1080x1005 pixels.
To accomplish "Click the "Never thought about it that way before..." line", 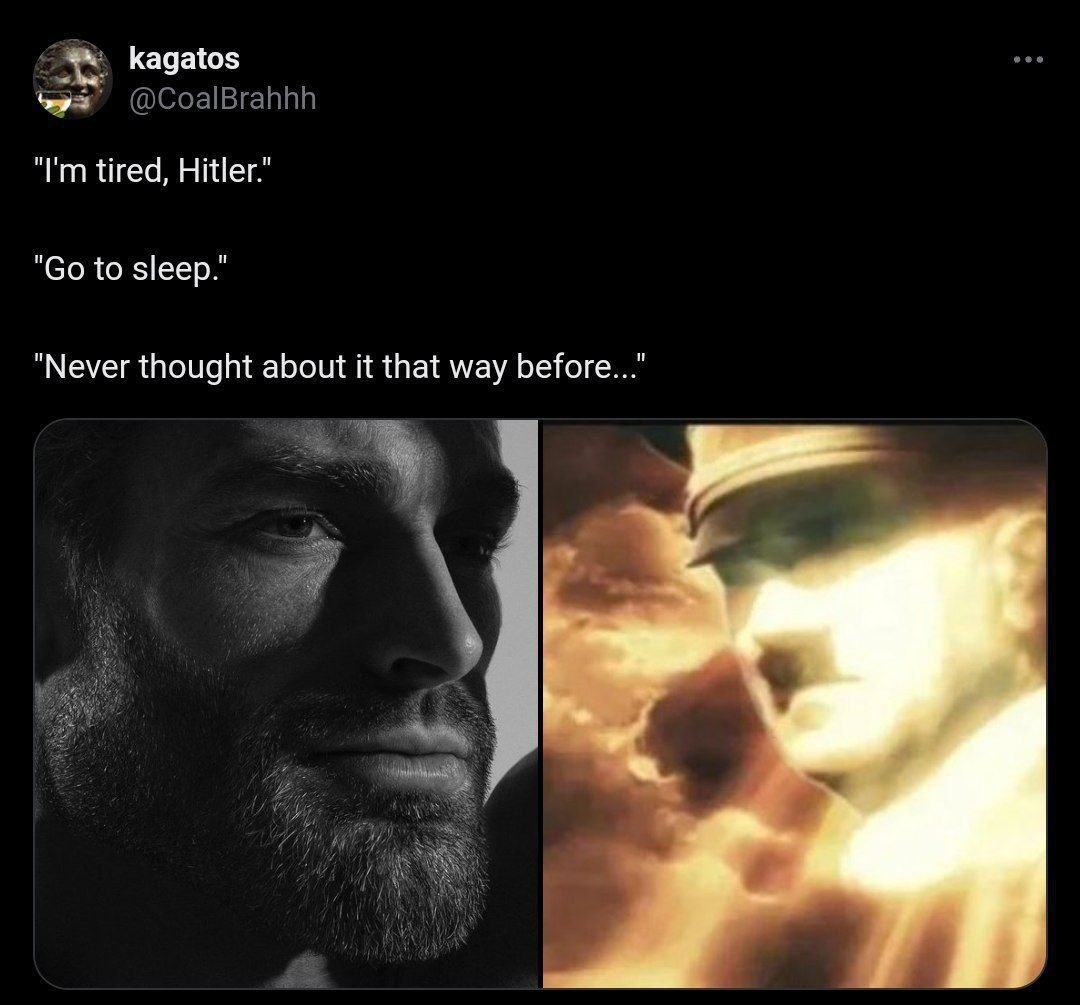I will pos(340,366).
